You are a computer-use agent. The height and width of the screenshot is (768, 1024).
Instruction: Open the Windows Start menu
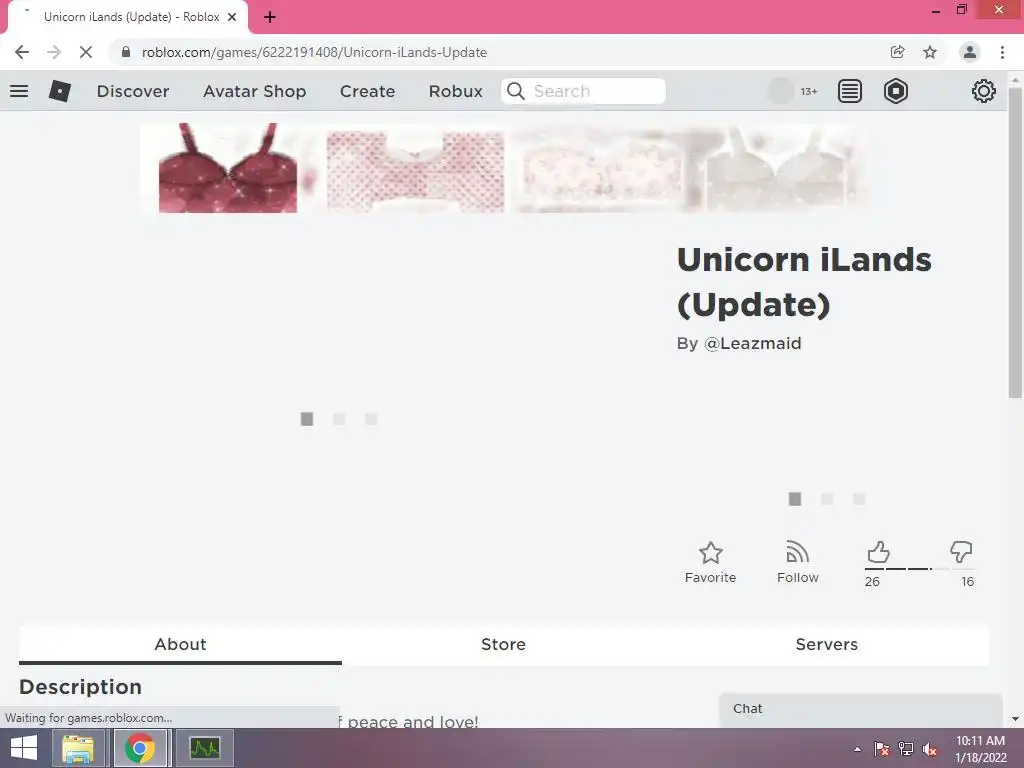point(24,748)
